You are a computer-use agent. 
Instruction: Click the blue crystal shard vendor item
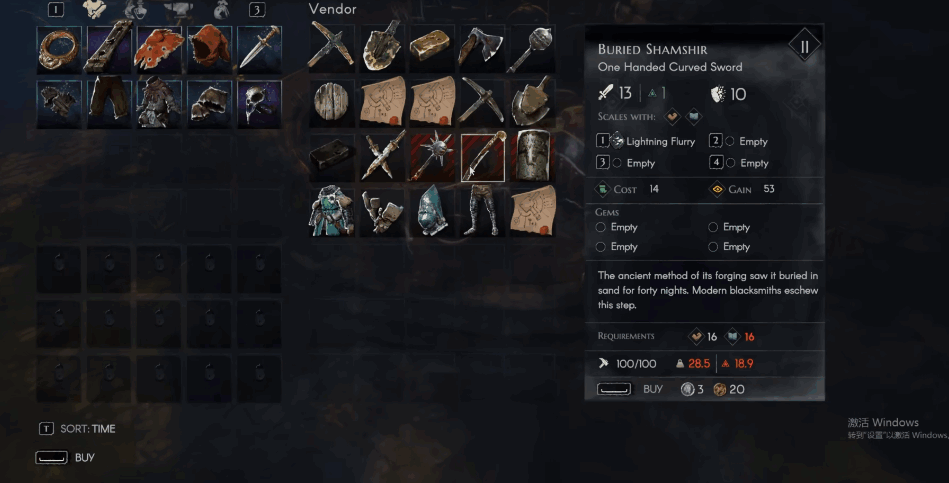click(x=432, y=211)
